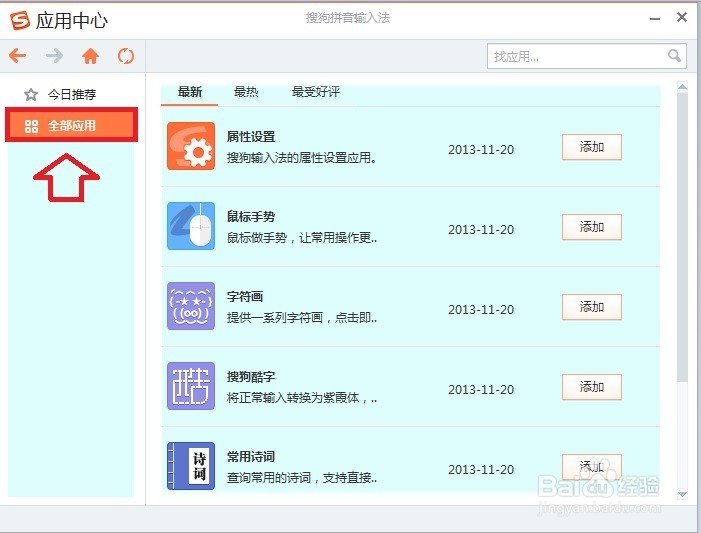Click the date in 字符画 row
This screenshot has height=533, width=701.
tap(481, 309)
